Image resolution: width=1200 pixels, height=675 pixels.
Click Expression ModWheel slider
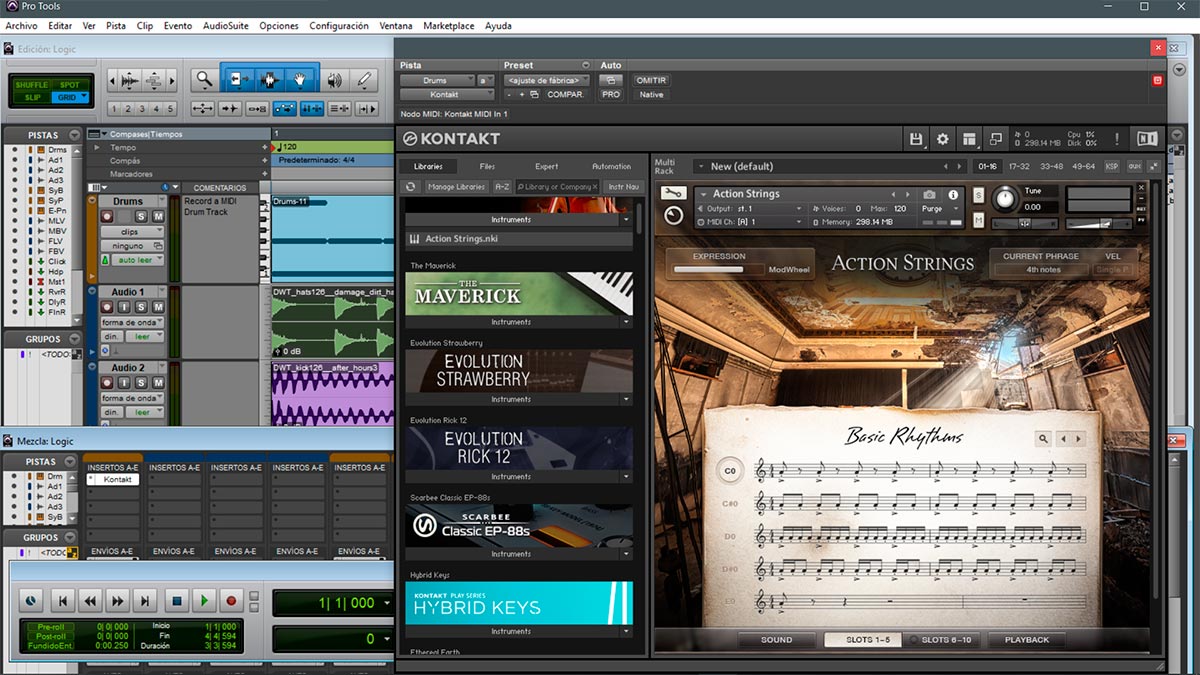[720, 269]
